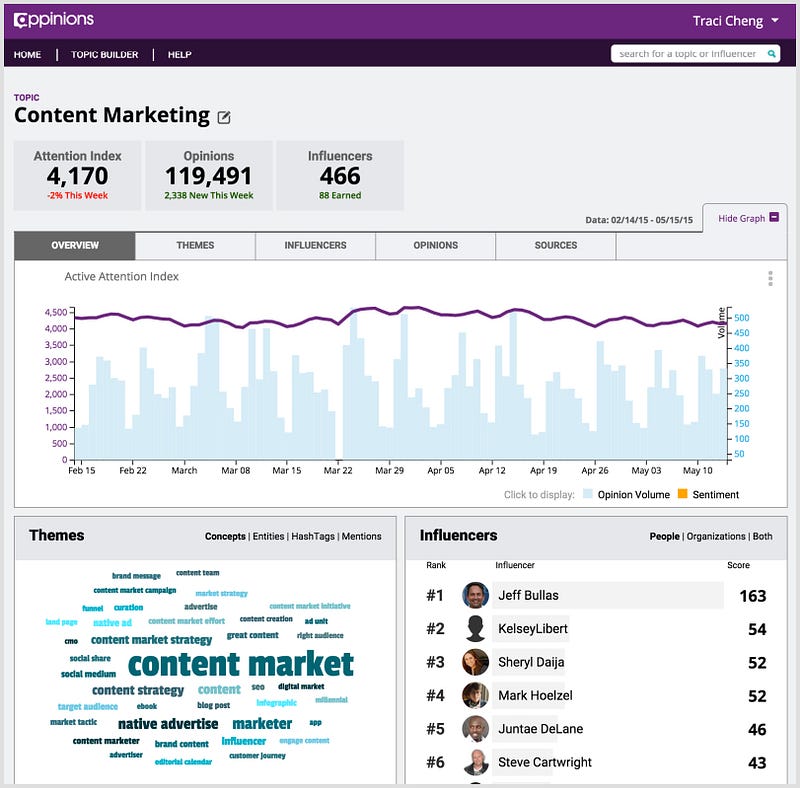Open Juntae DeLane influencer name

coord(540,729)
